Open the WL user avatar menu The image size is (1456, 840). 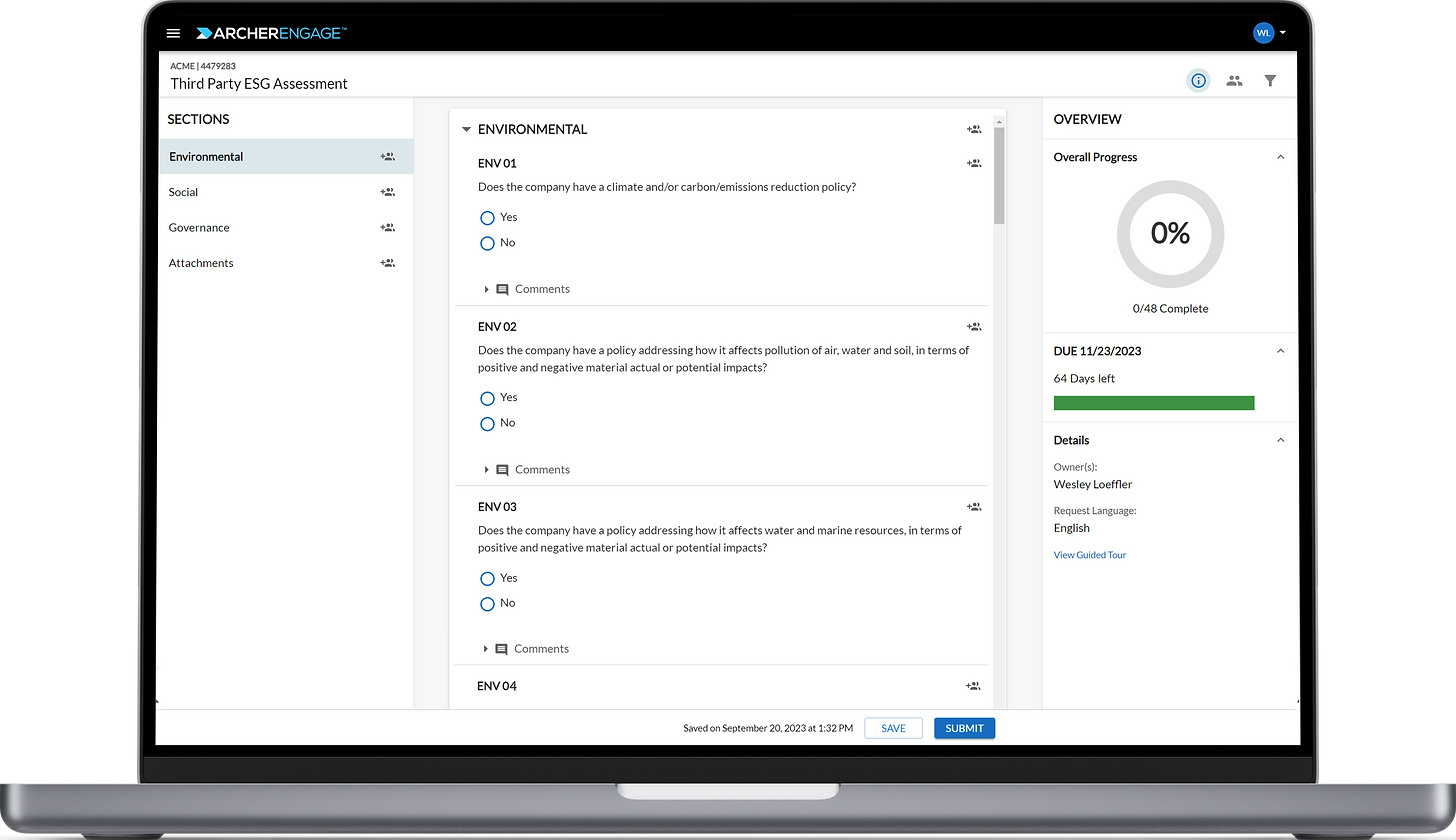(1263, 33)
